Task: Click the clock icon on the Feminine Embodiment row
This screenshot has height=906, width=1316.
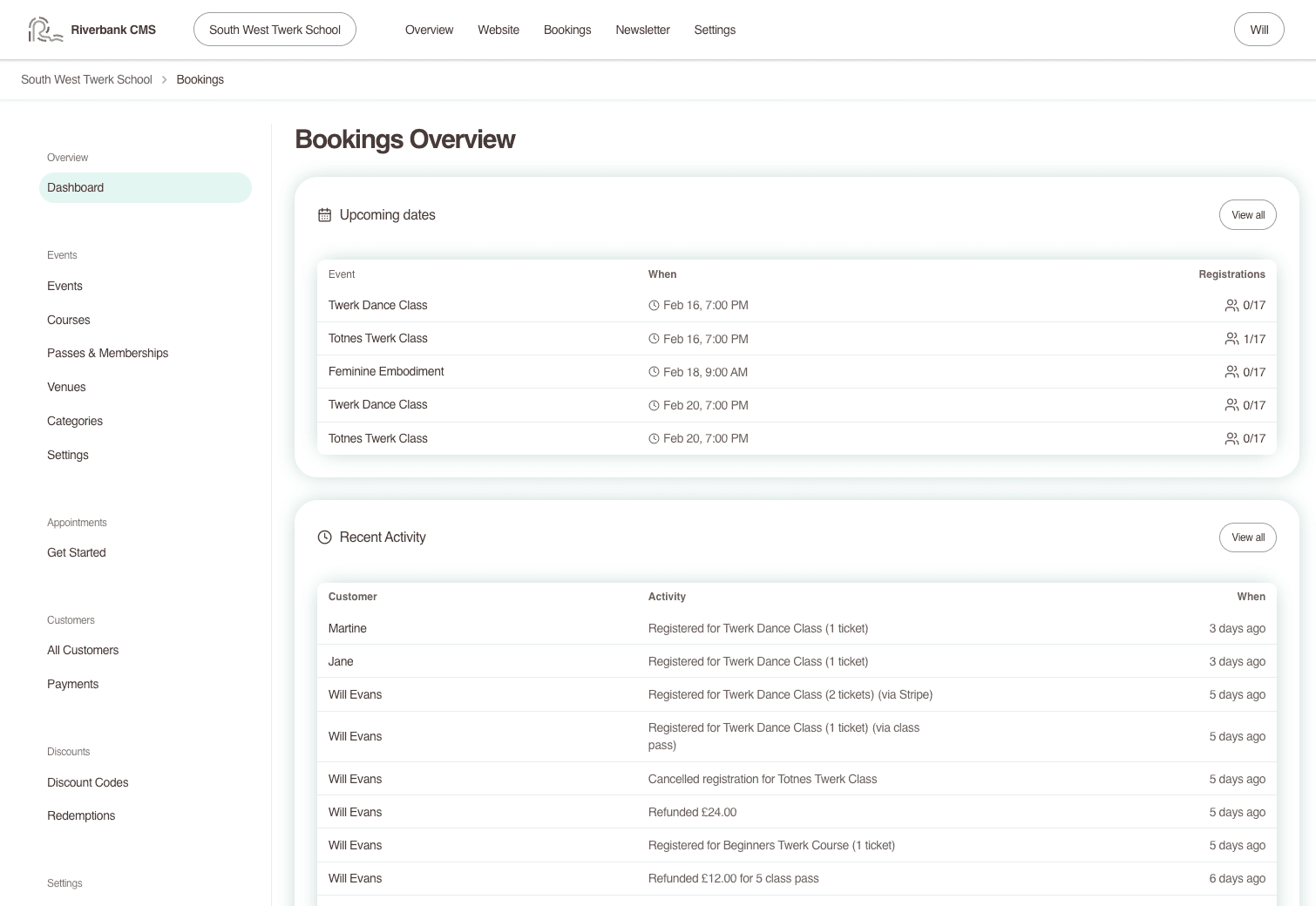Action: pyautogui.click(x=655, y=371)
